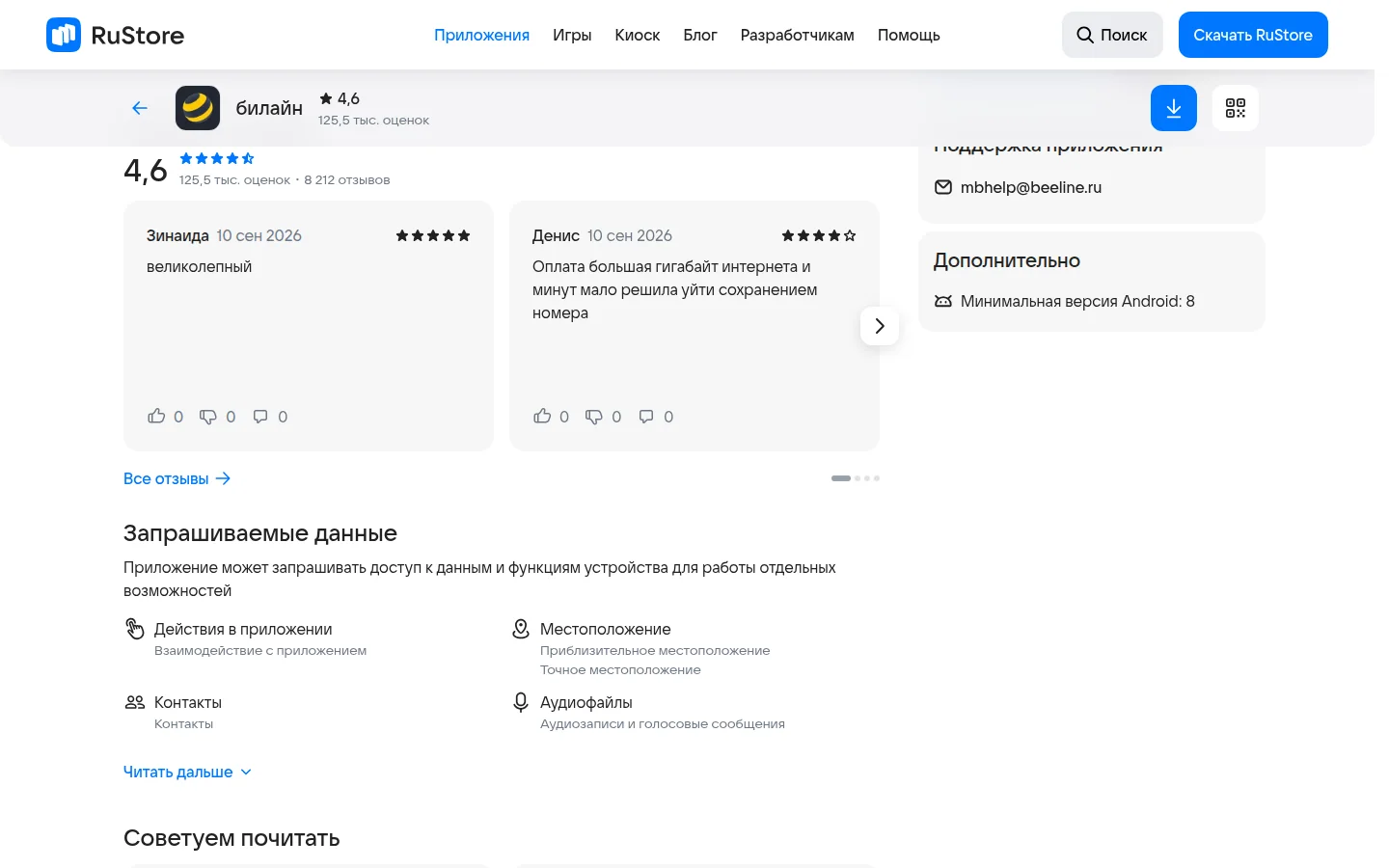Open Денис's review card
Screen dimensions: 1389x868
point(694,326)
